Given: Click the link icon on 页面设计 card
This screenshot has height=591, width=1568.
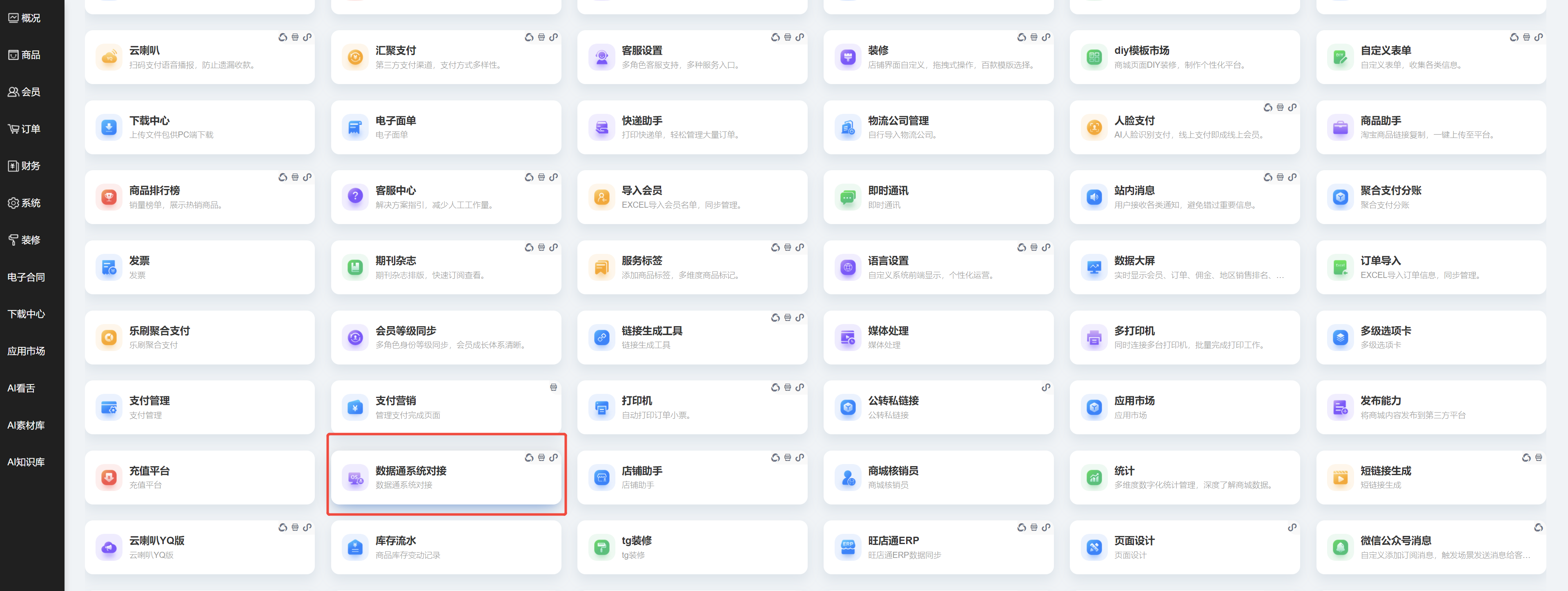Looking at the screenshot, I should click(x=1292, y=527).
